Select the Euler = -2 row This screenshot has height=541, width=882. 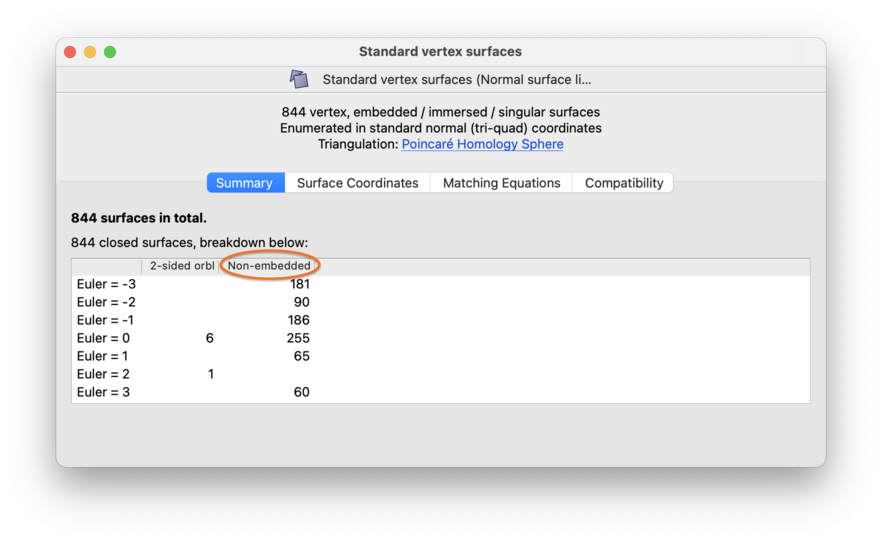[440, 302]
